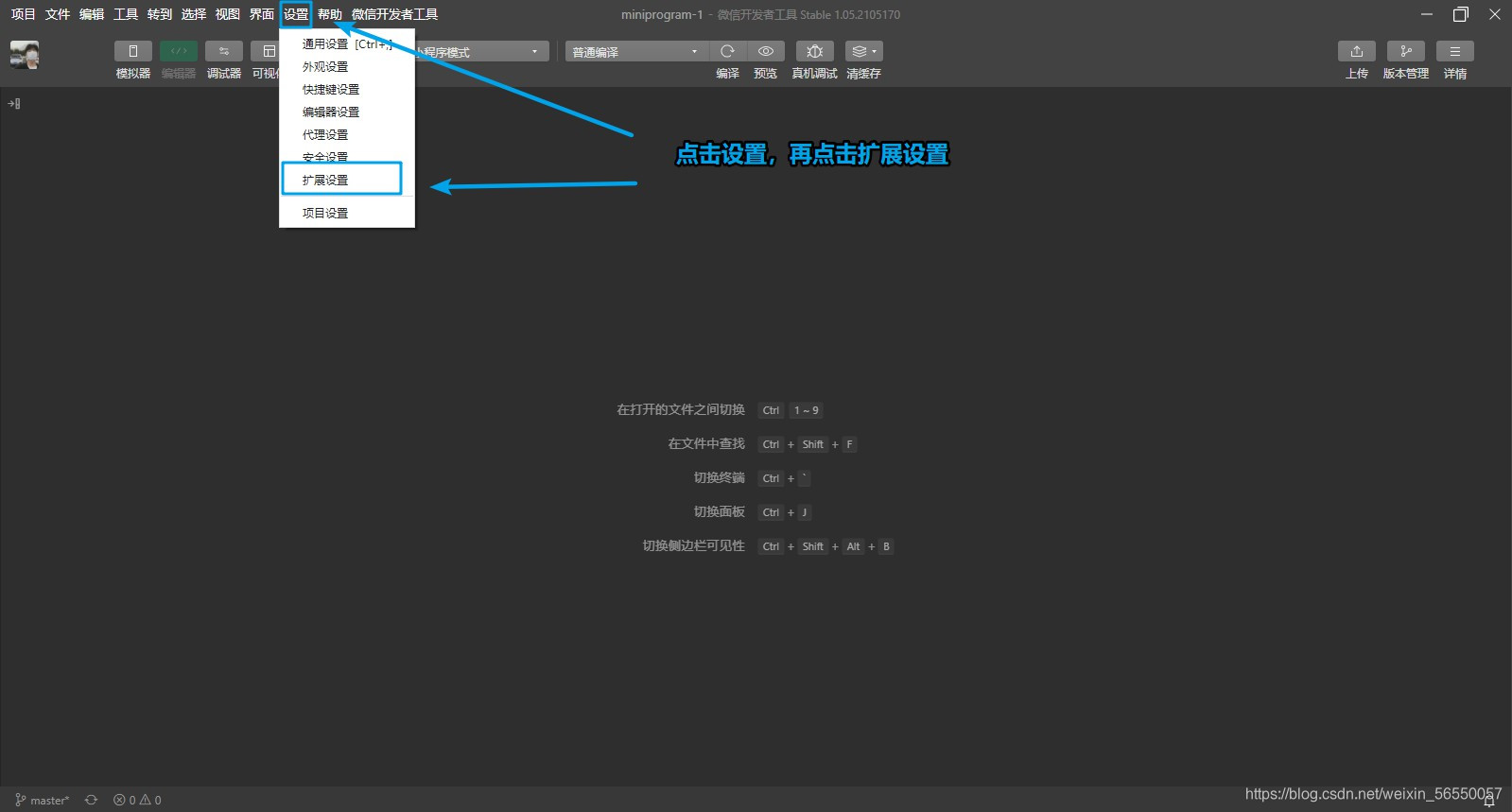
Task: Click the 切换侧边栏可见性 shortcut hint
Action: [768, 546]
